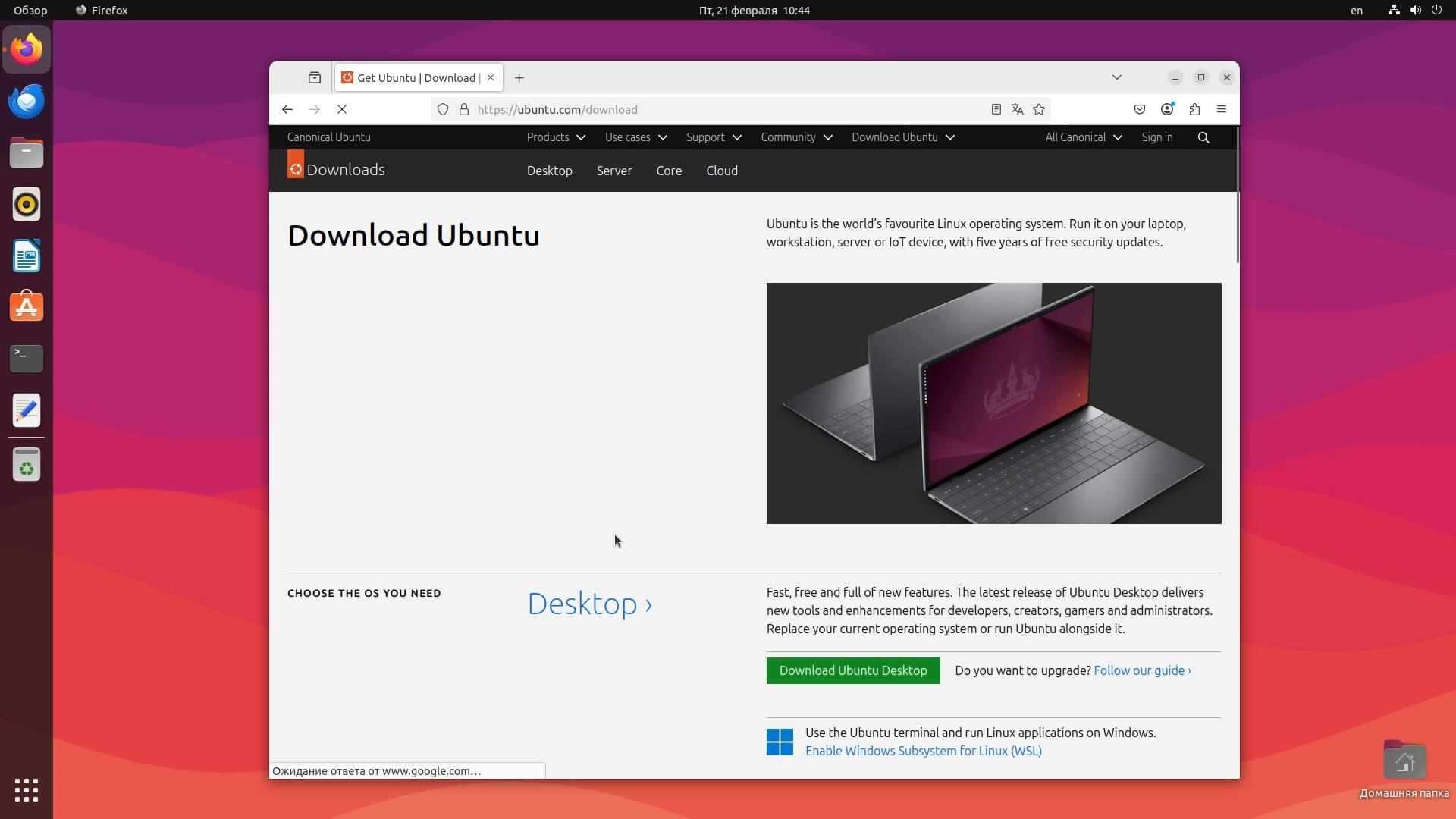The image size is (1456, 819).
Task: Click the Download Ubuntu Desktop button
Action: point(853,670)
